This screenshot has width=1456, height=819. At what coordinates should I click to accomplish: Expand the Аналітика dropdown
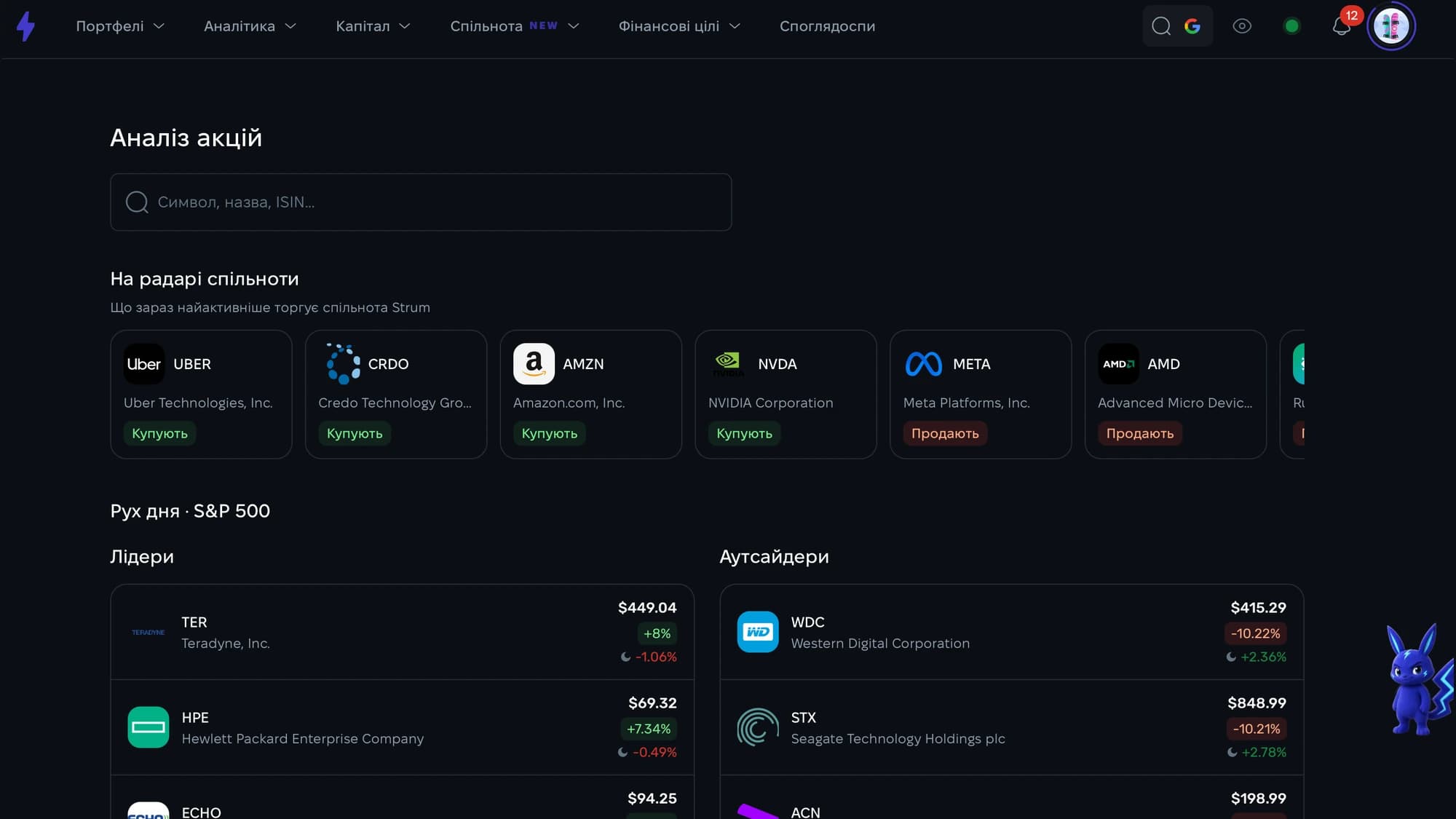[250, 26]
